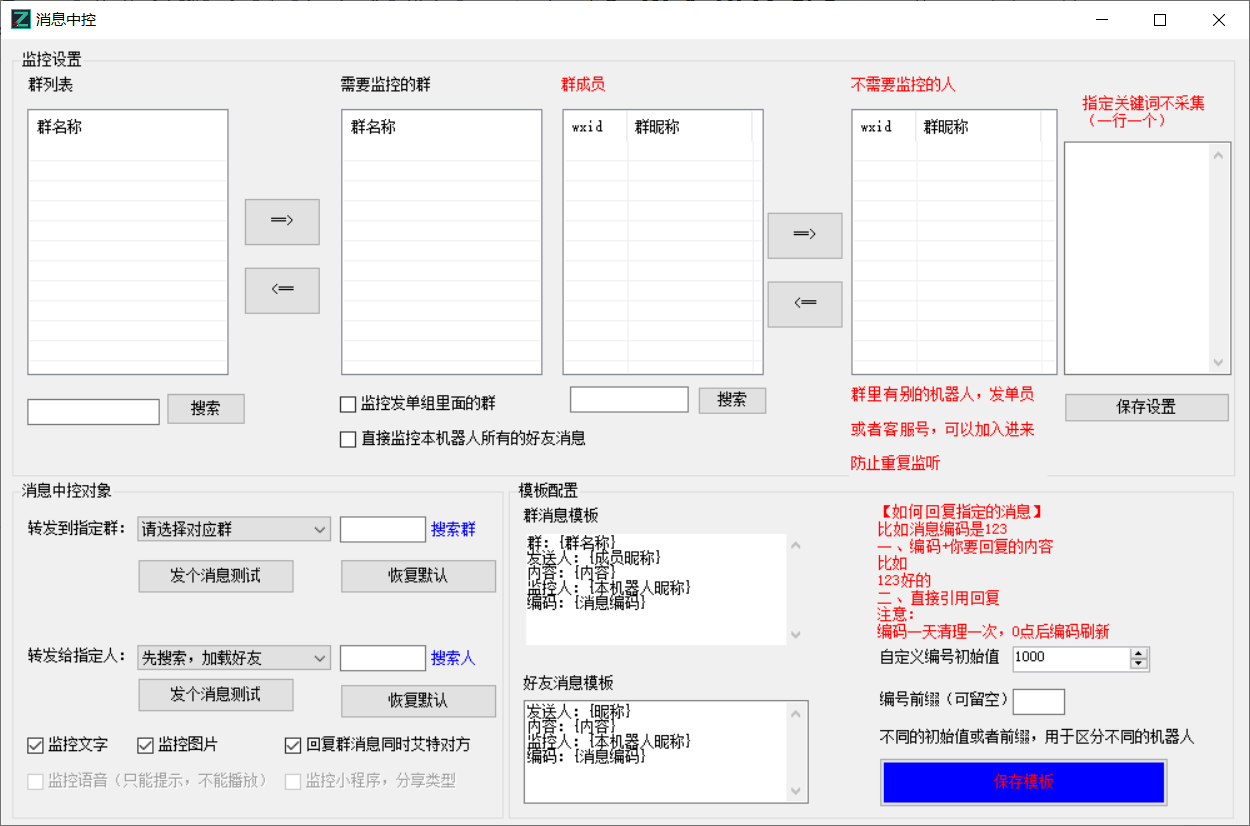Close the 消息中控 window

pyautogui.click(x=1218, y=19)
